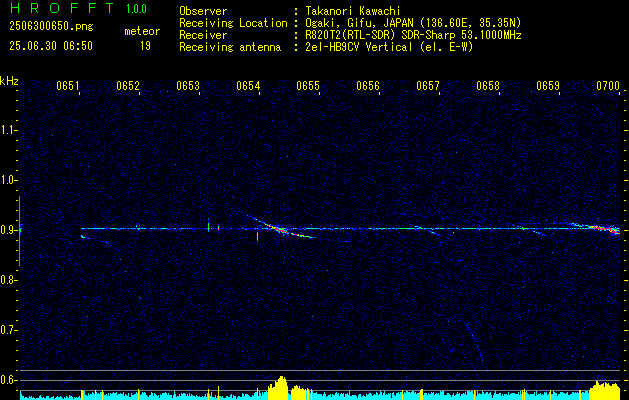The width and height of the screenshot is (629, 400).
Task: Click time marker 0659
Action: coord(548,86)
